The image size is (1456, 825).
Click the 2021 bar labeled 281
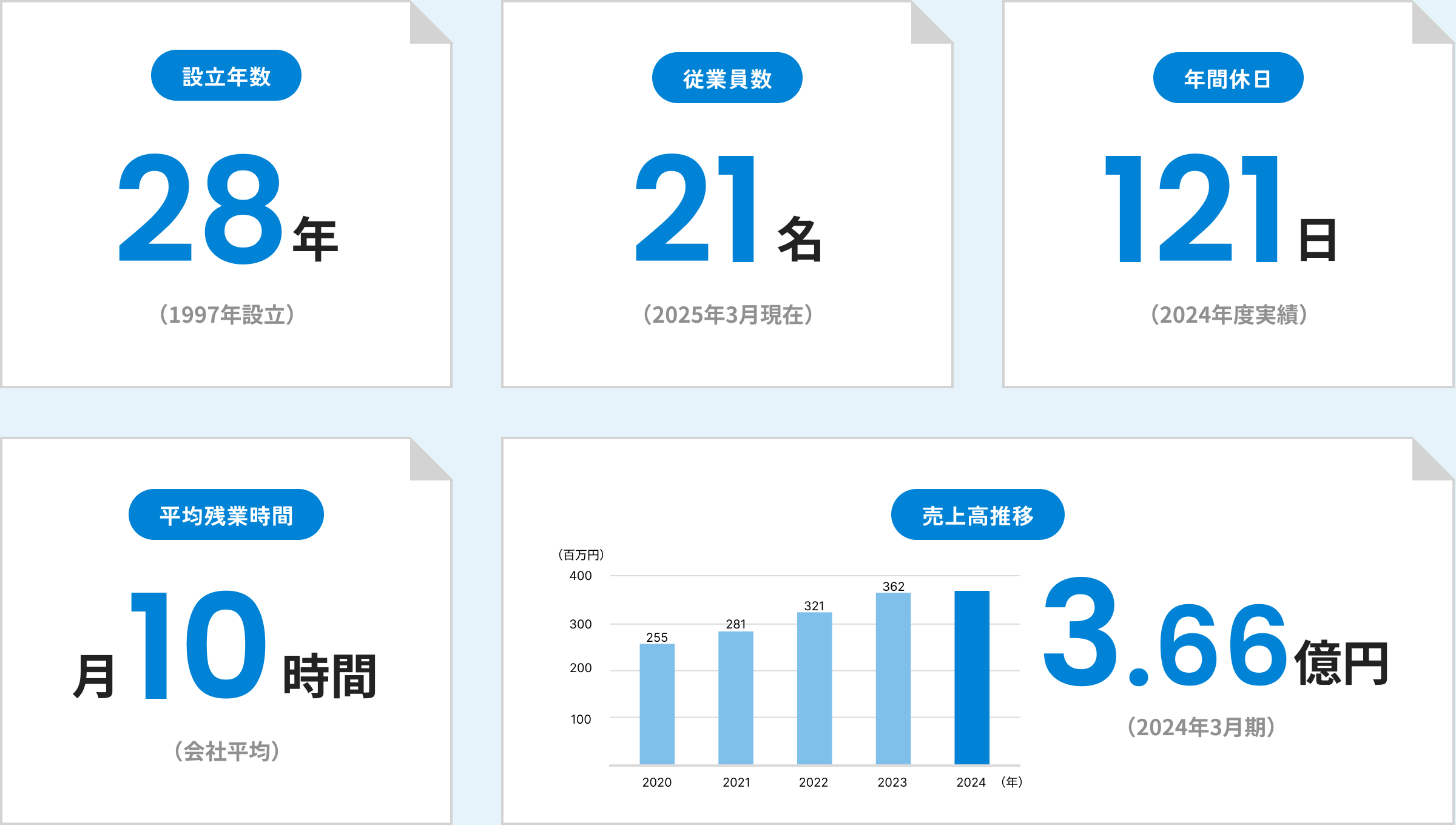click(x=735, y=698)
